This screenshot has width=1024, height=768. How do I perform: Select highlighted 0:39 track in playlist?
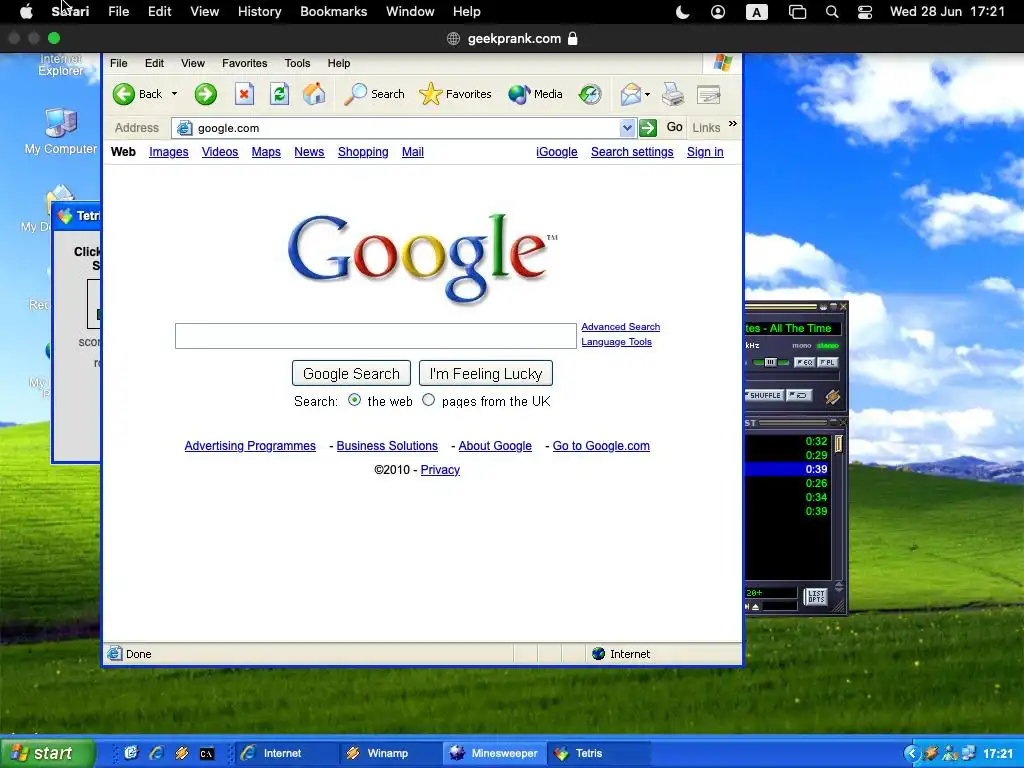788,469
